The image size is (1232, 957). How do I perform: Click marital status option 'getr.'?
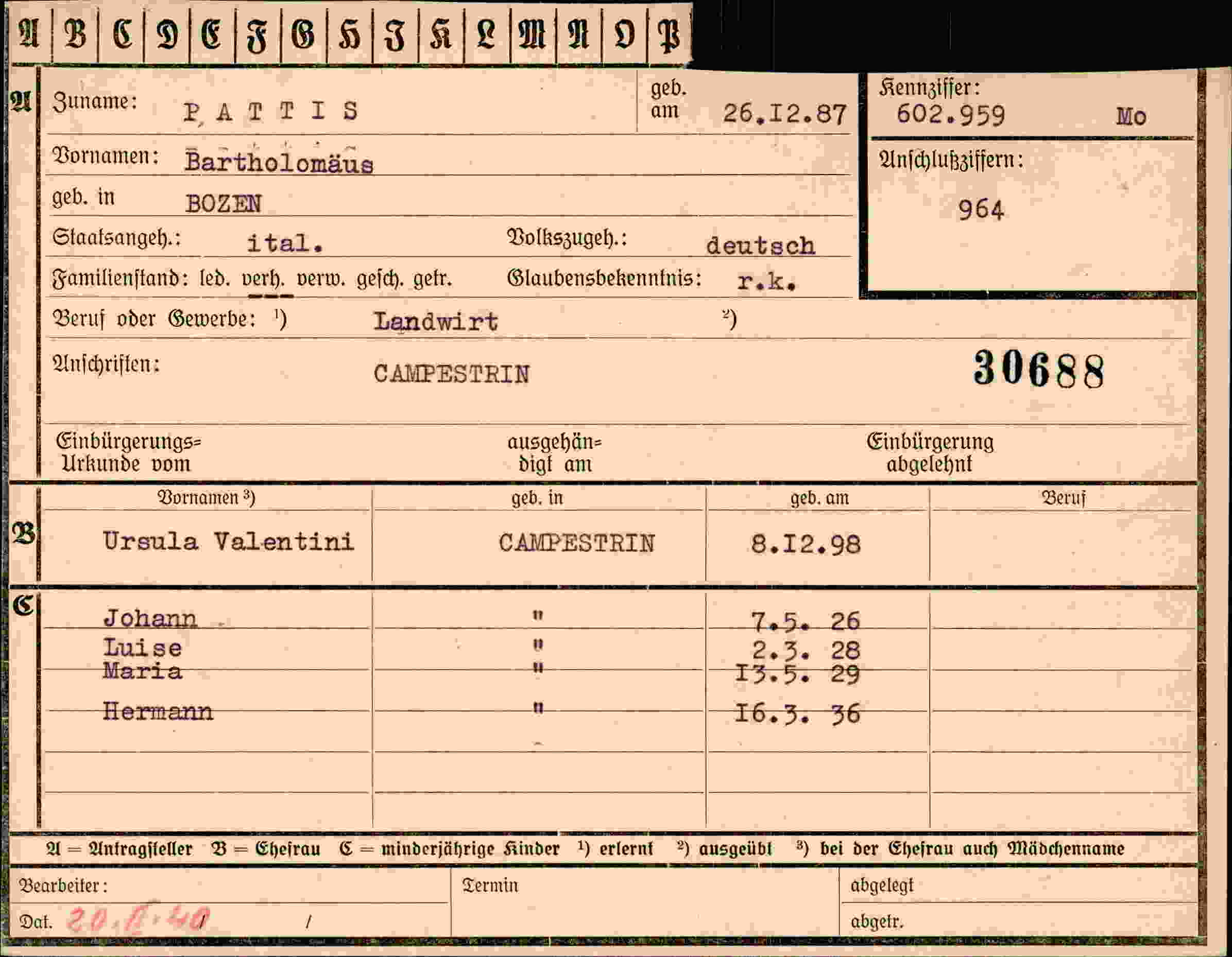coord(433,279)
